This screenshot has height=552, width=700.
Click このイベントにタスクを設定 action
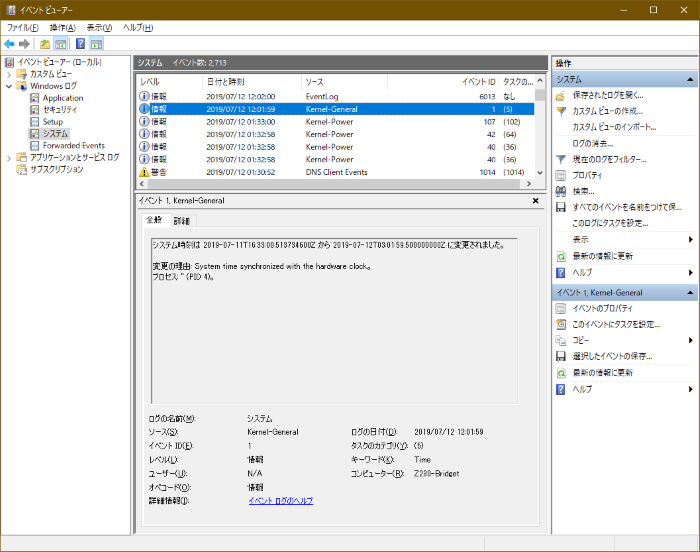(616, 325)
